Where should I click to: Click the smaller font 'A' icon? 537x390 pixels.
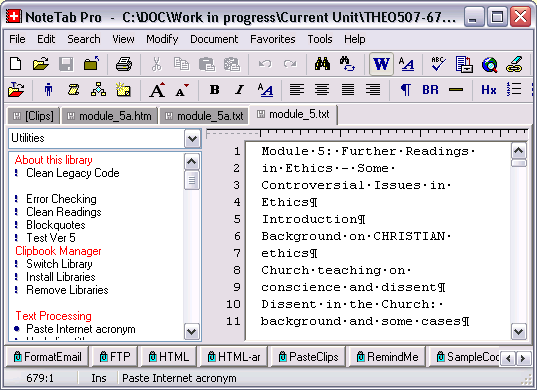pos(182,90)
